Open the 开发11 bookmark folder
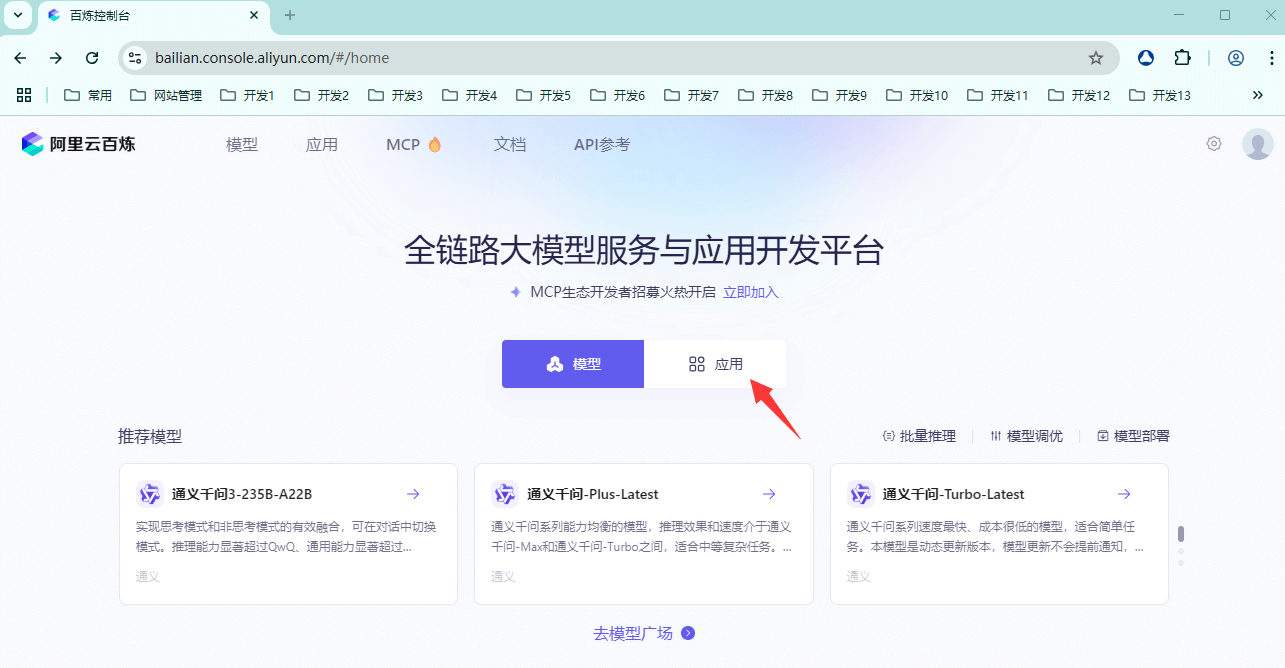This screenshot has height=668, width=1285. pyautogui.click(x=998, y=95)
